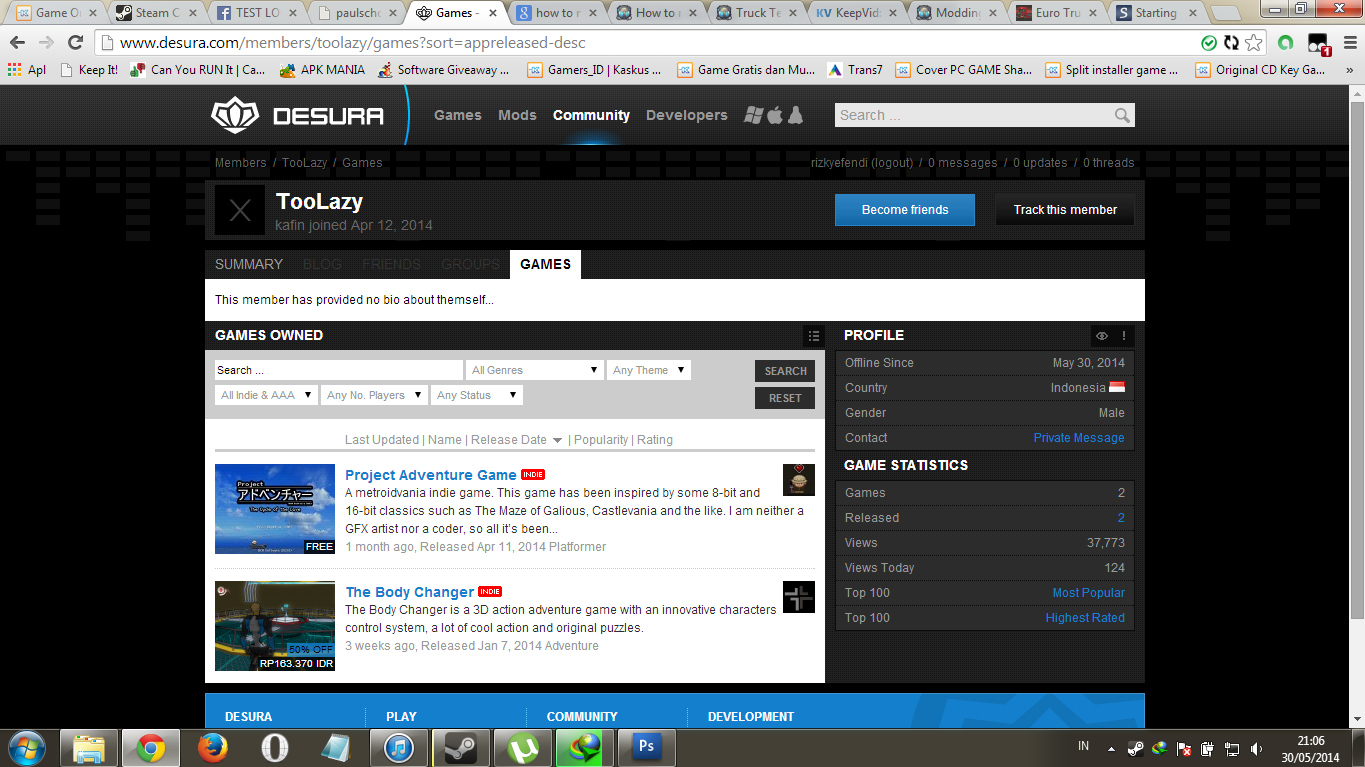The image size is (1365, 767).
Task: Open the Community menu in Desura header
Action: point(591,115)
